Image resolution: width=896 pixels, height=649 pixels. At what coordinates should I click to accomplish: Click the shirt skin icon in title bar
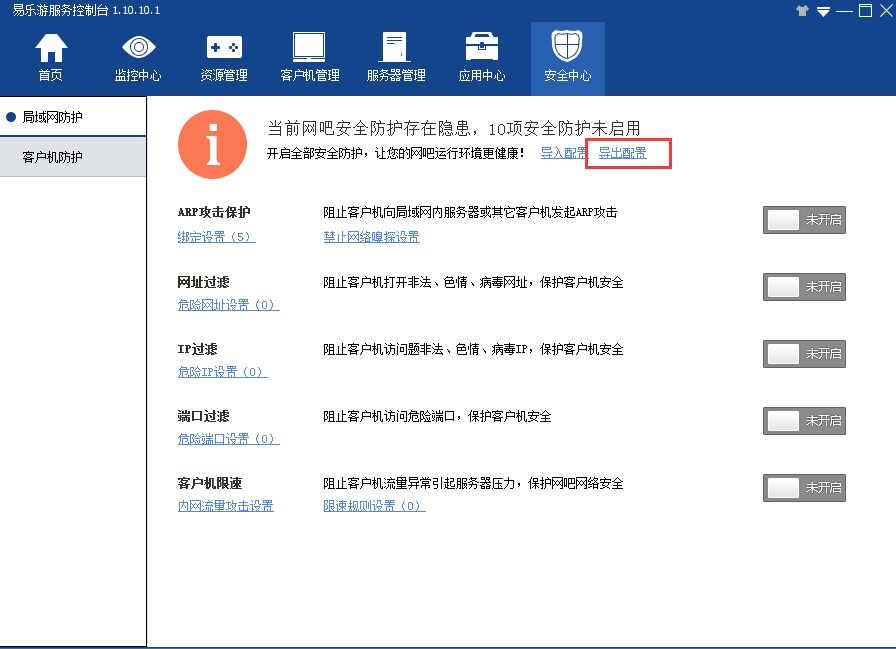(802, 11)
